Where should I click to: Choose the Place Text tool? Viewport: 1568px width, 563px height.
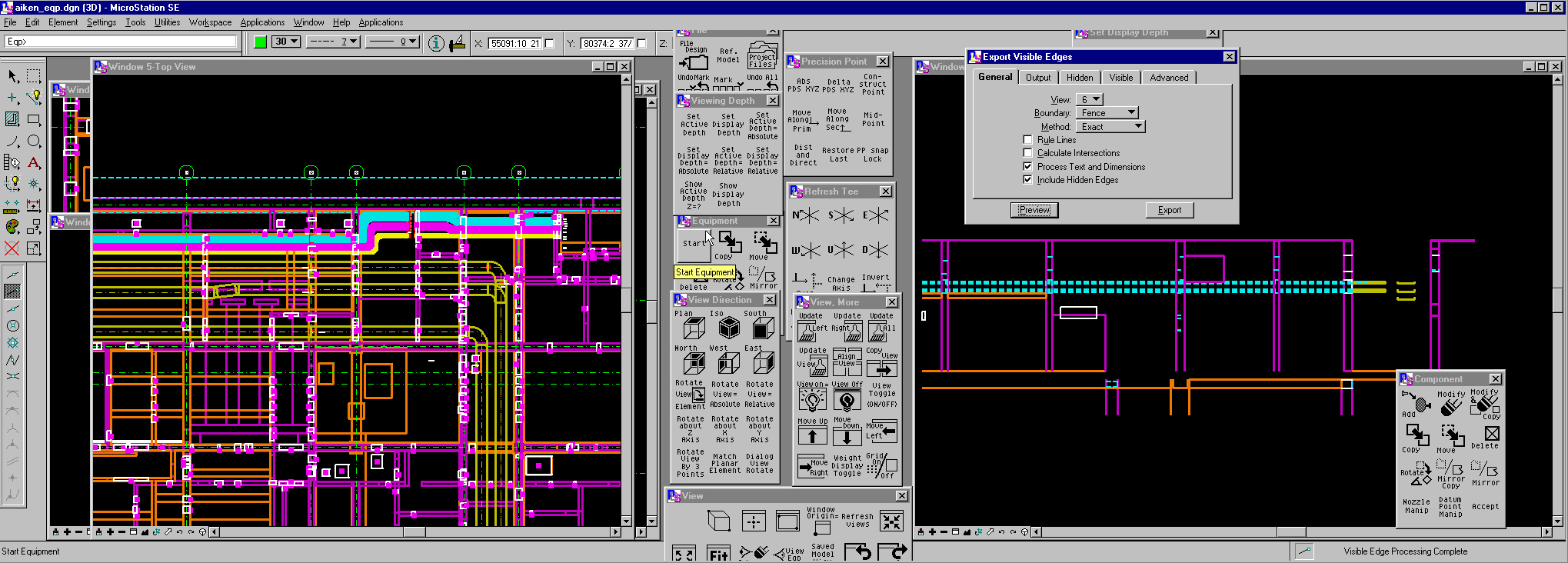pos(34,163)
